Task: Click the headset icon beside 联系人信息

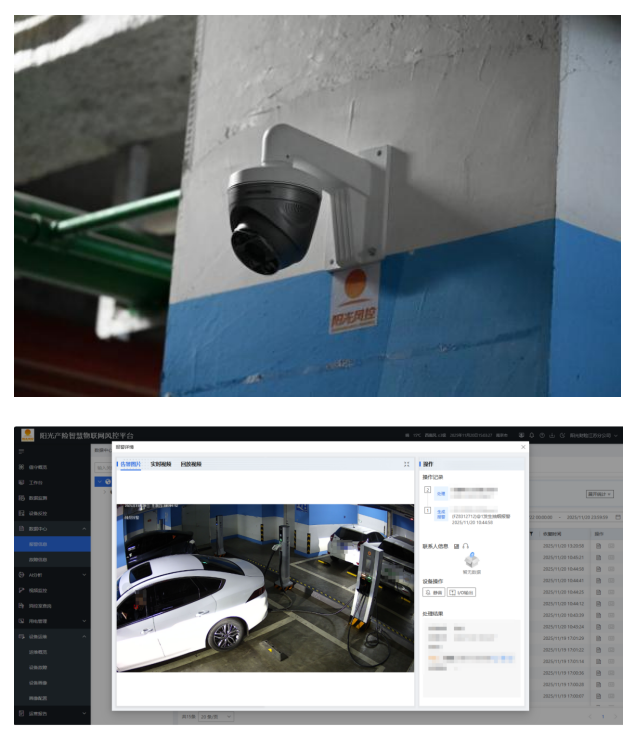Action: point(467,546)
